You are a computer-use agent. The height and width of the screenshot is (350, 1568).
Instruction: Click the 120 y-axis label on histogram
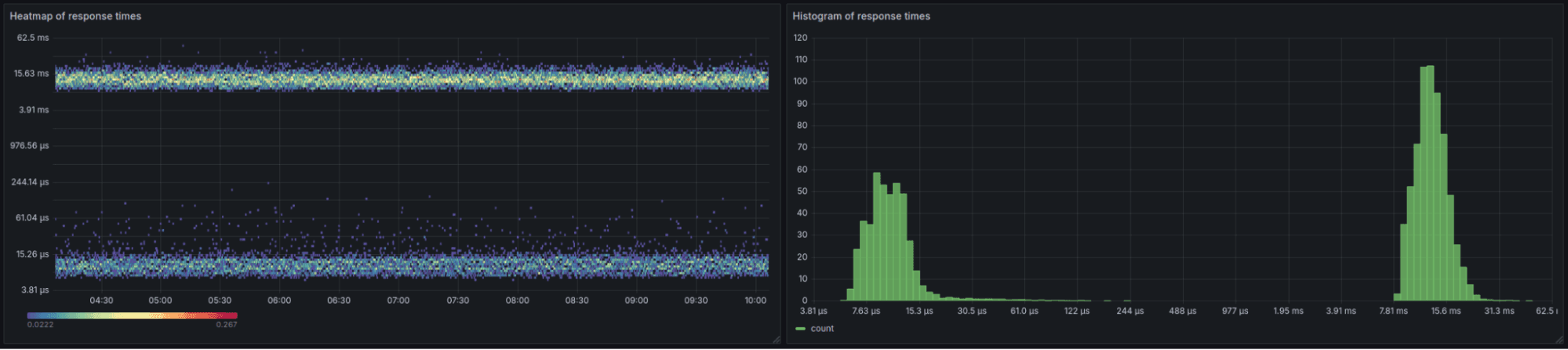coord(800,38)
